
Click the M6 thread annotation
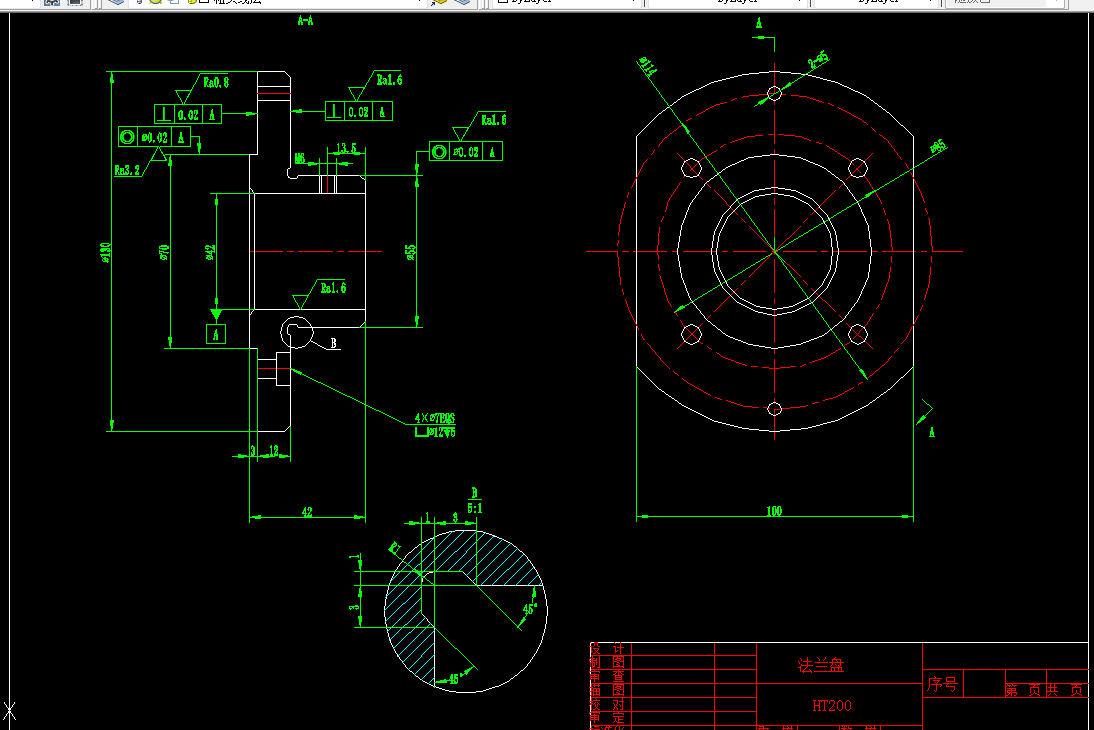click(x=299, y=159)
